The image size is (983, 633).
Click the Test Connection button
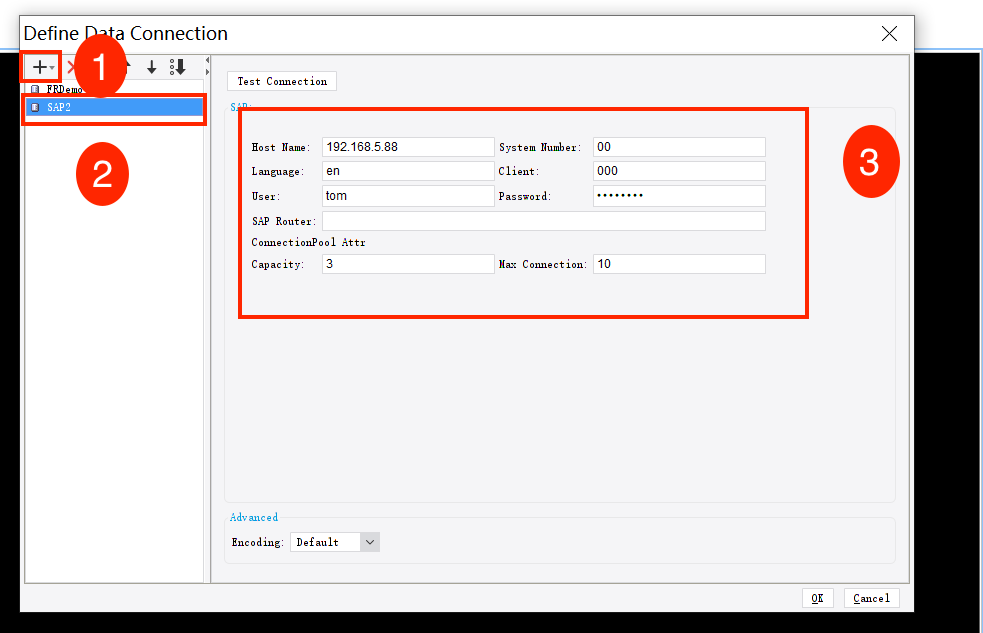(282, 81)
